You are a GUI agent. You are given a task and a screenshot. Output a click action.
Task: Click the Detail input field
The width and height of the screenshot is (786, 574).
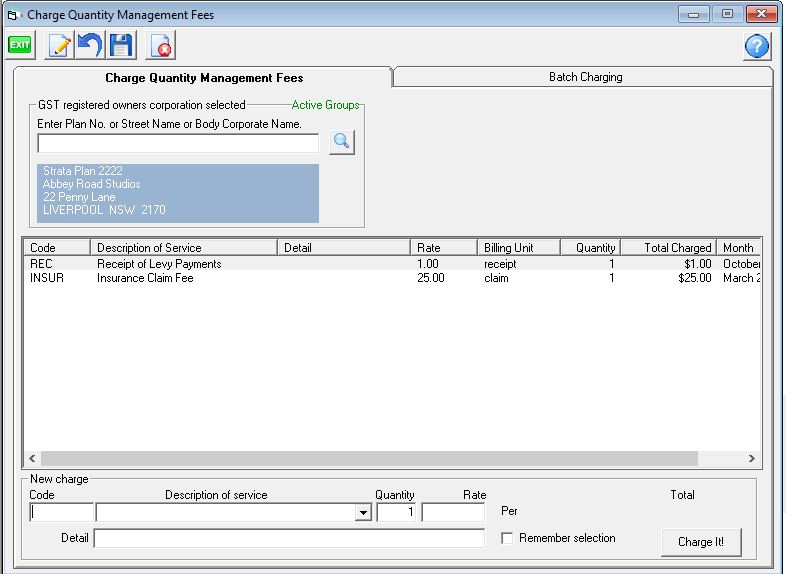click(x=289, y=538)
